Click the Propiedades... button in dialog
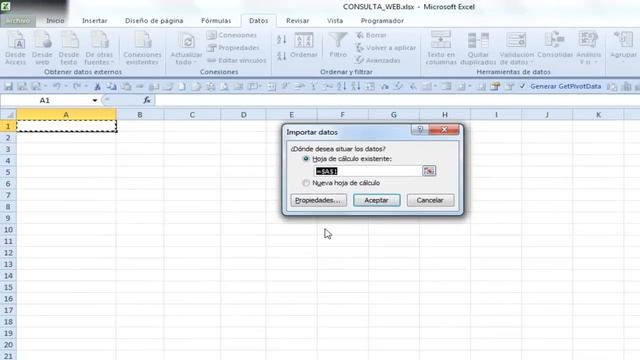Viewport: 640px width, 360px height. click(318, 200)
